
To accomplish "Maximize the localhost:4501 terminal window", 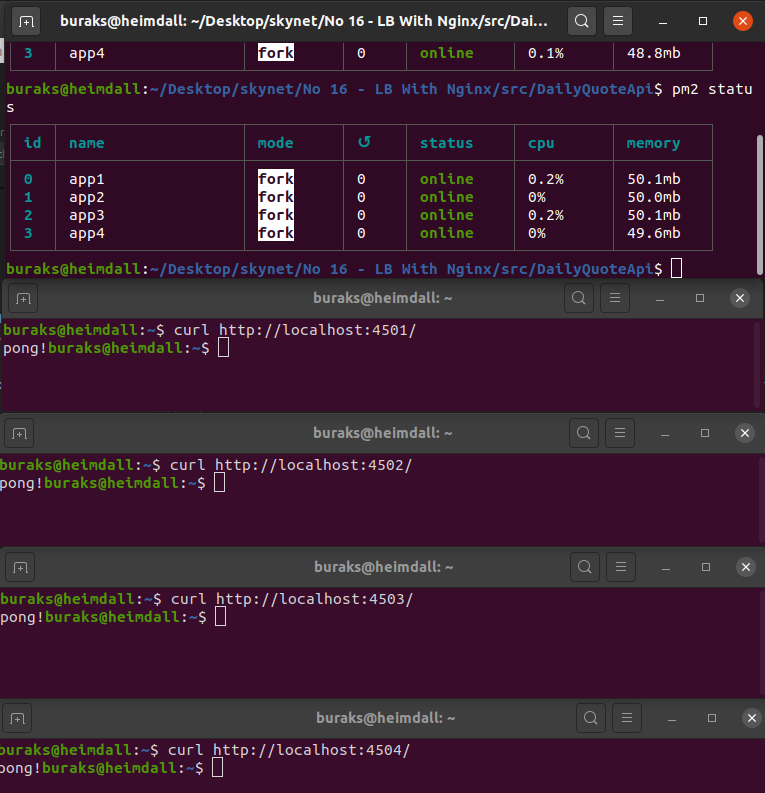I will (700, 298).
